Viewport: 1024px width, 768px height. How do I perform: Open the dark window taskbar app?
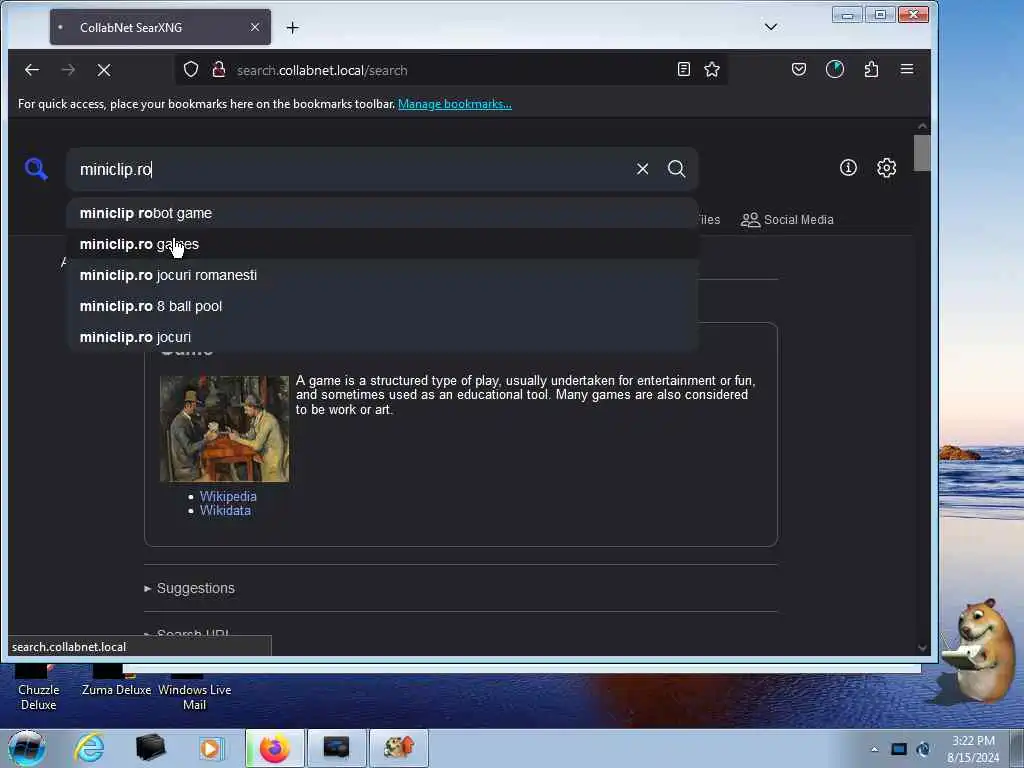coord(336,748)
